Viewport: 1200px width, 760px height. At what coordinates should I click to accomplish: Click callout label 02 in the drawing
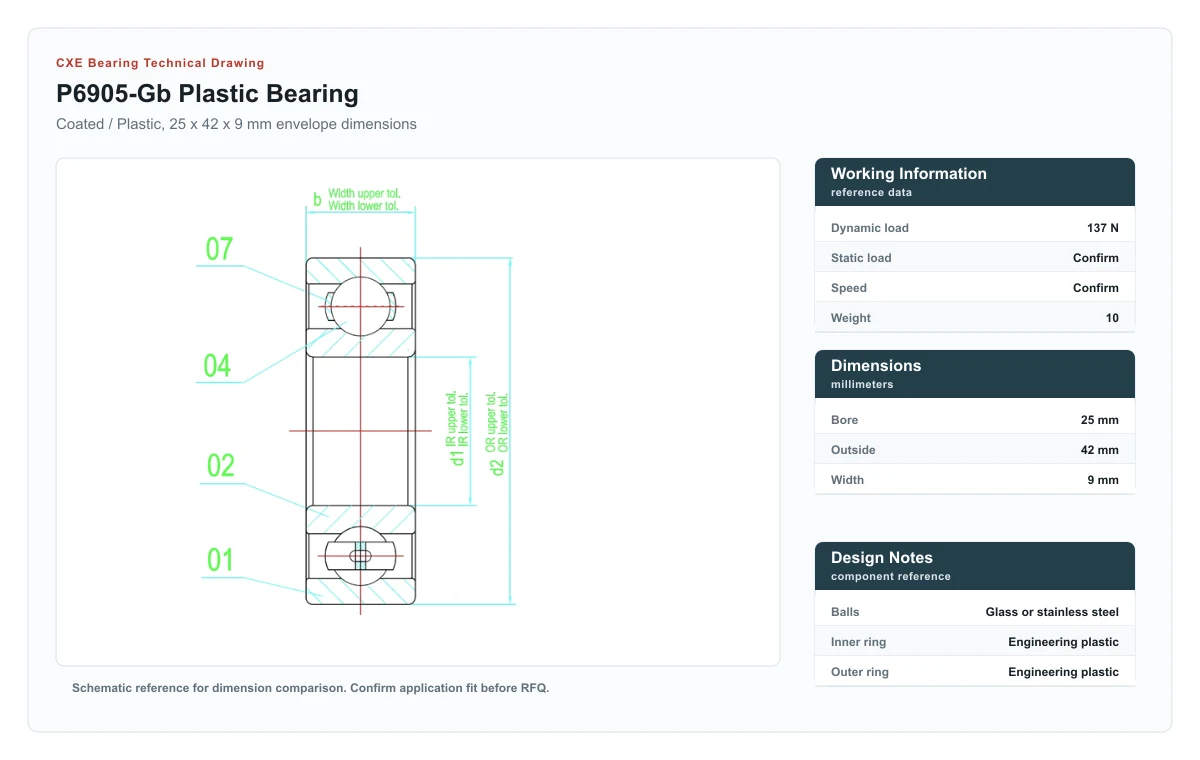click(221, 466)
